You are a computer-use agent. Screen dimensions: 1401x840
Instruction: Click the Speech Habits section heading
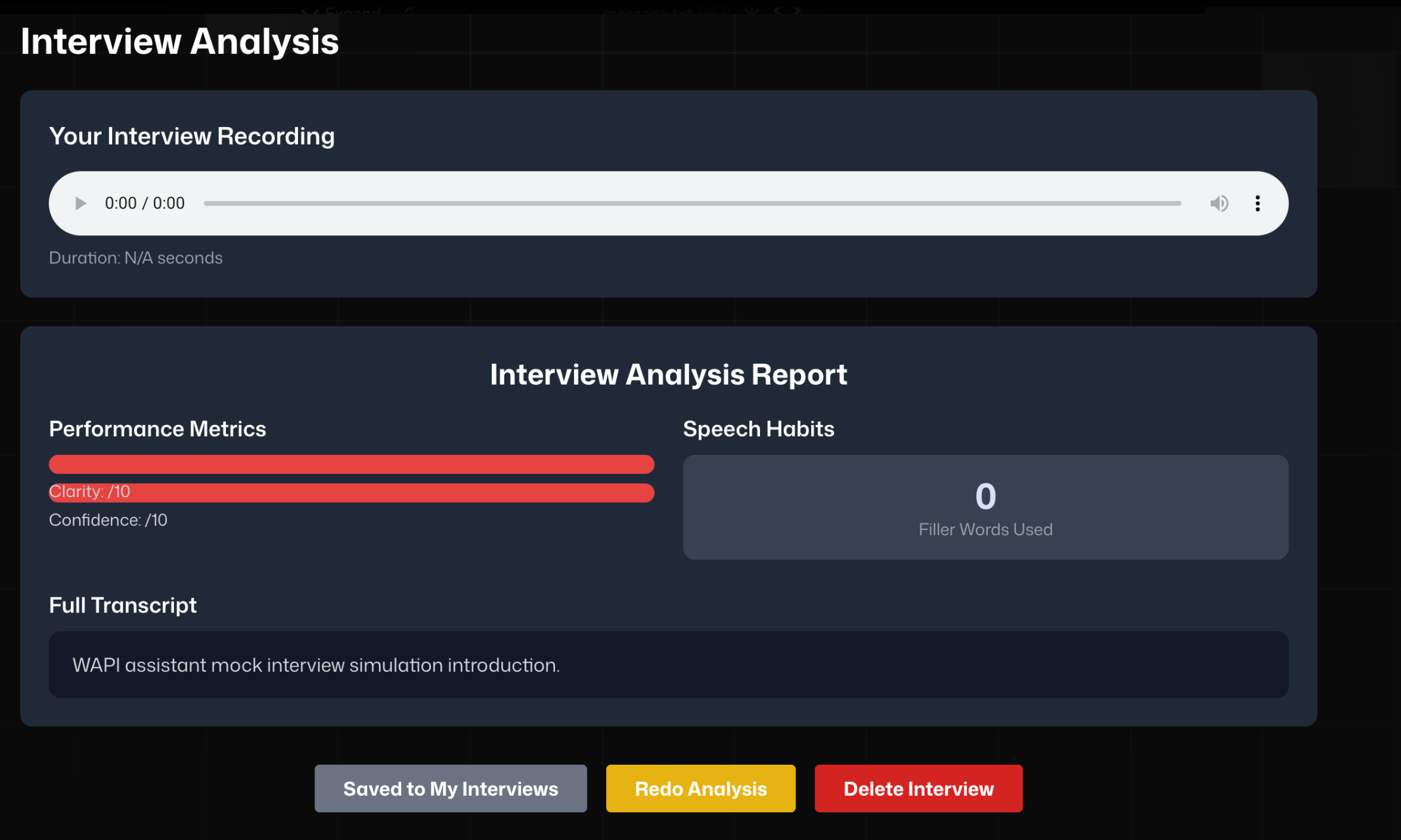point(758,429)
